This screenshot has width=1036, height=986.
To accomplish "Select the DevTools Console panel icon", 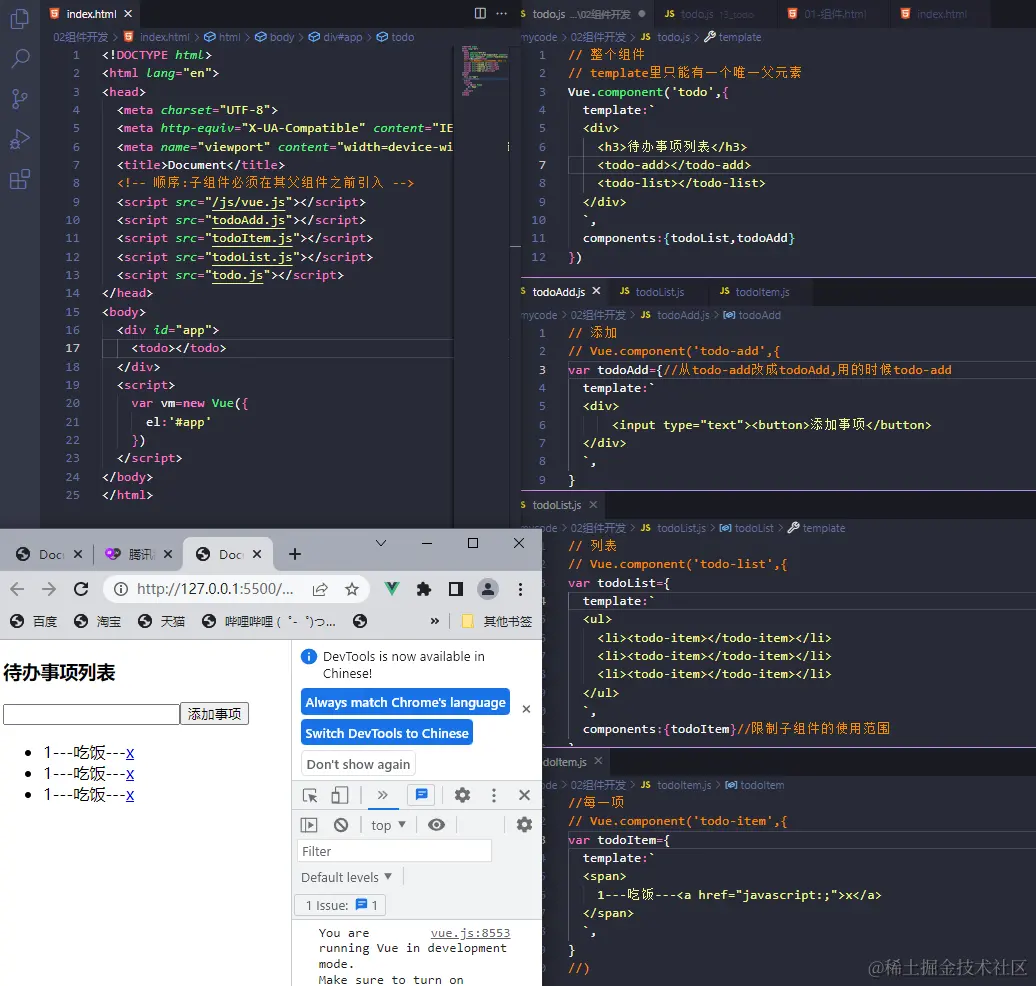I will click(x=421, y=795).
